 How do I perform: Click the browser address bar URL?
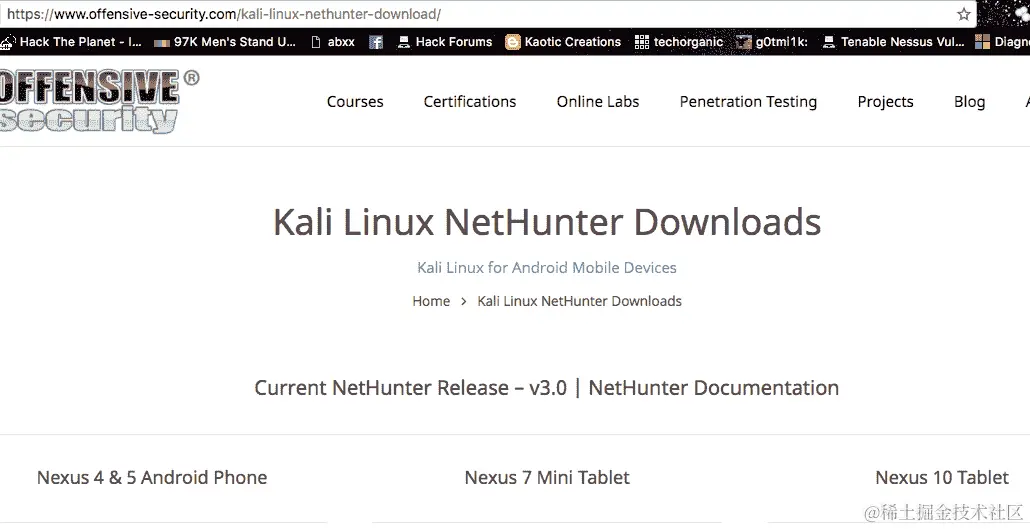tap(224, 14)
